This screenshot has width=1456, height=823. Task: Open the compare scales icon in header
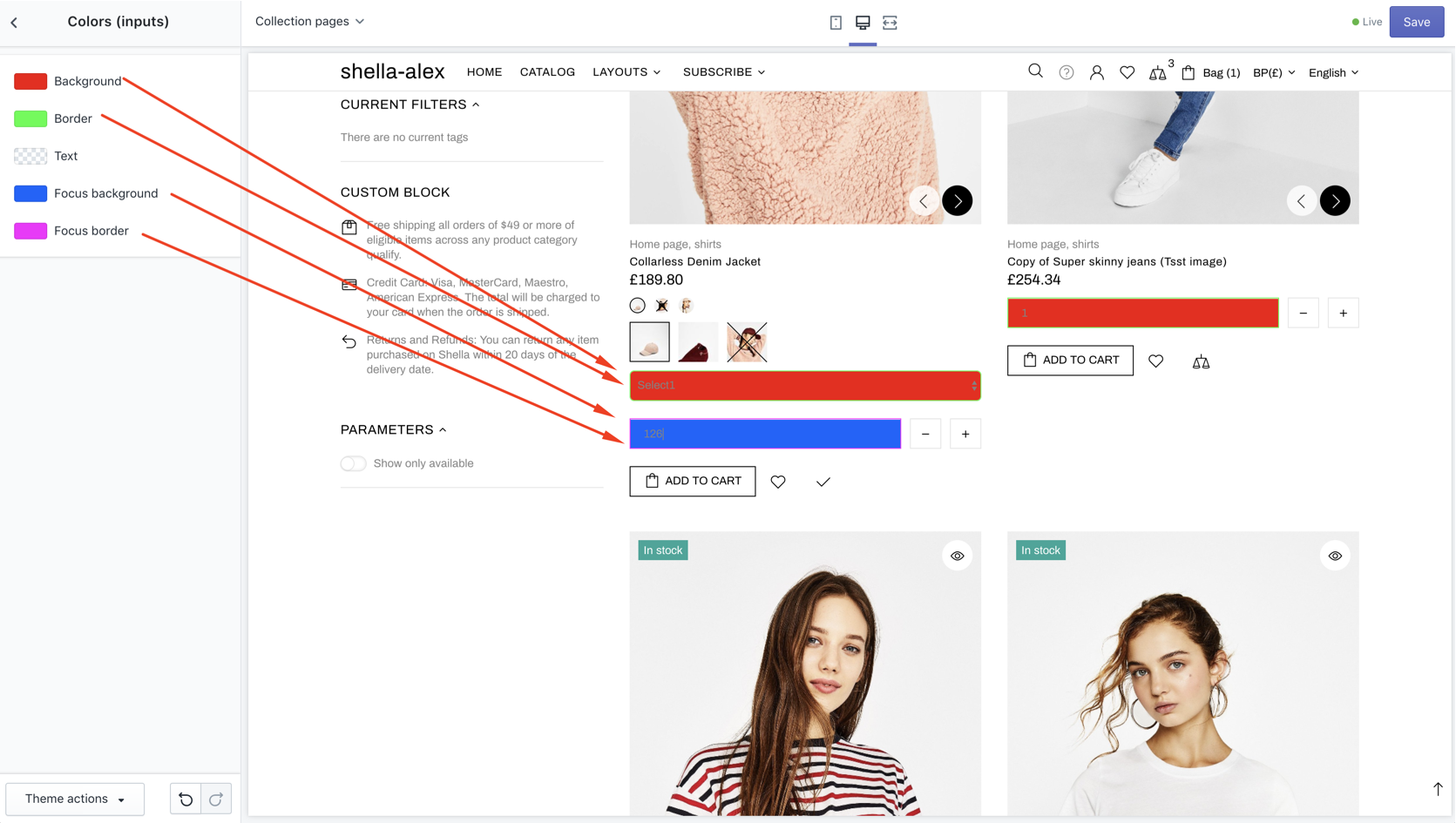pyautogui.click(x=1157, y=73)
